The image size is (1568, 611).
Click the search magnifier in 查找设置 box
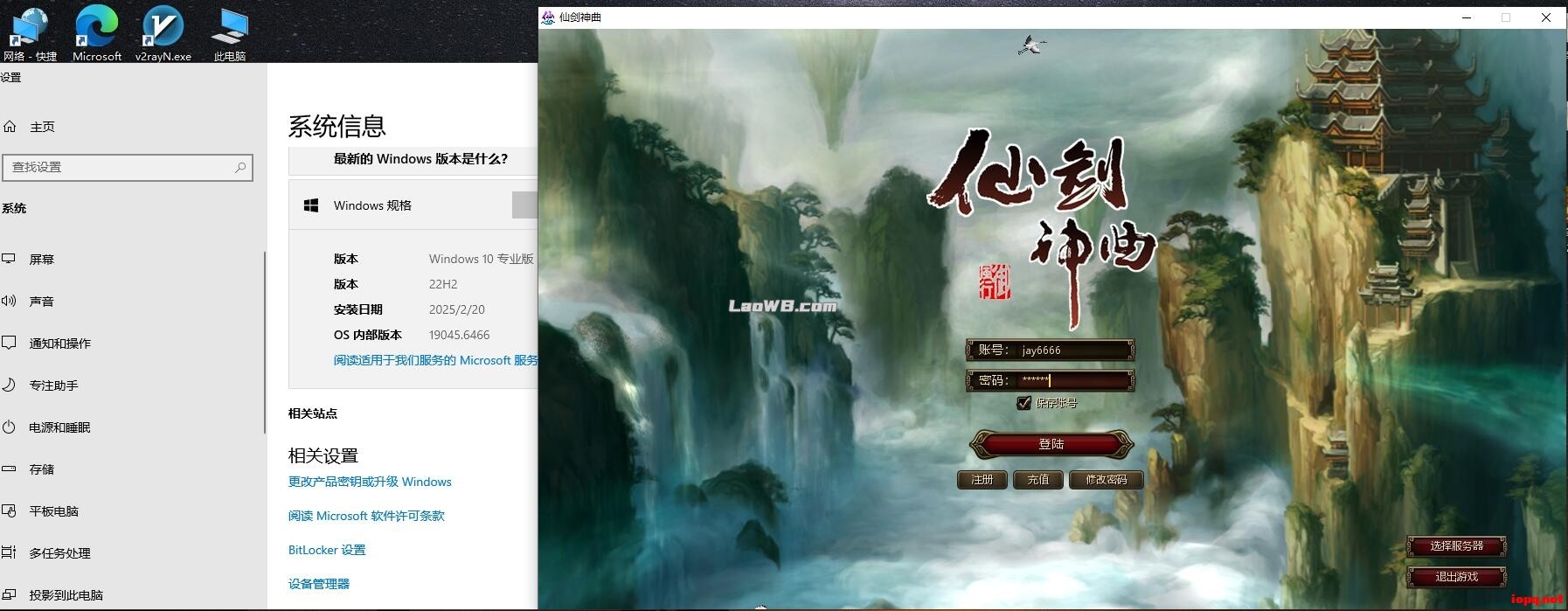coord(240,167)
